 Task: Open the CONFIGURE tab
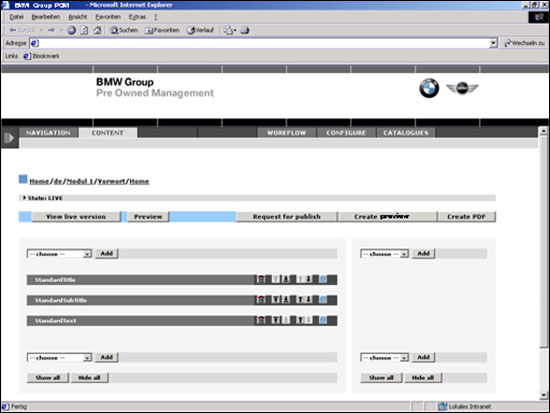point(346,133)
